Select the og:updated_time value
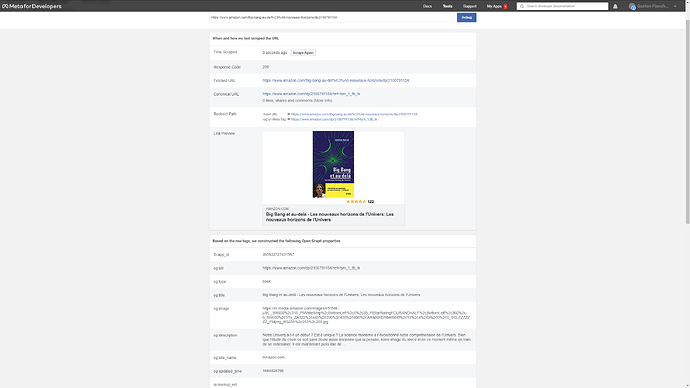 point(273,371)
